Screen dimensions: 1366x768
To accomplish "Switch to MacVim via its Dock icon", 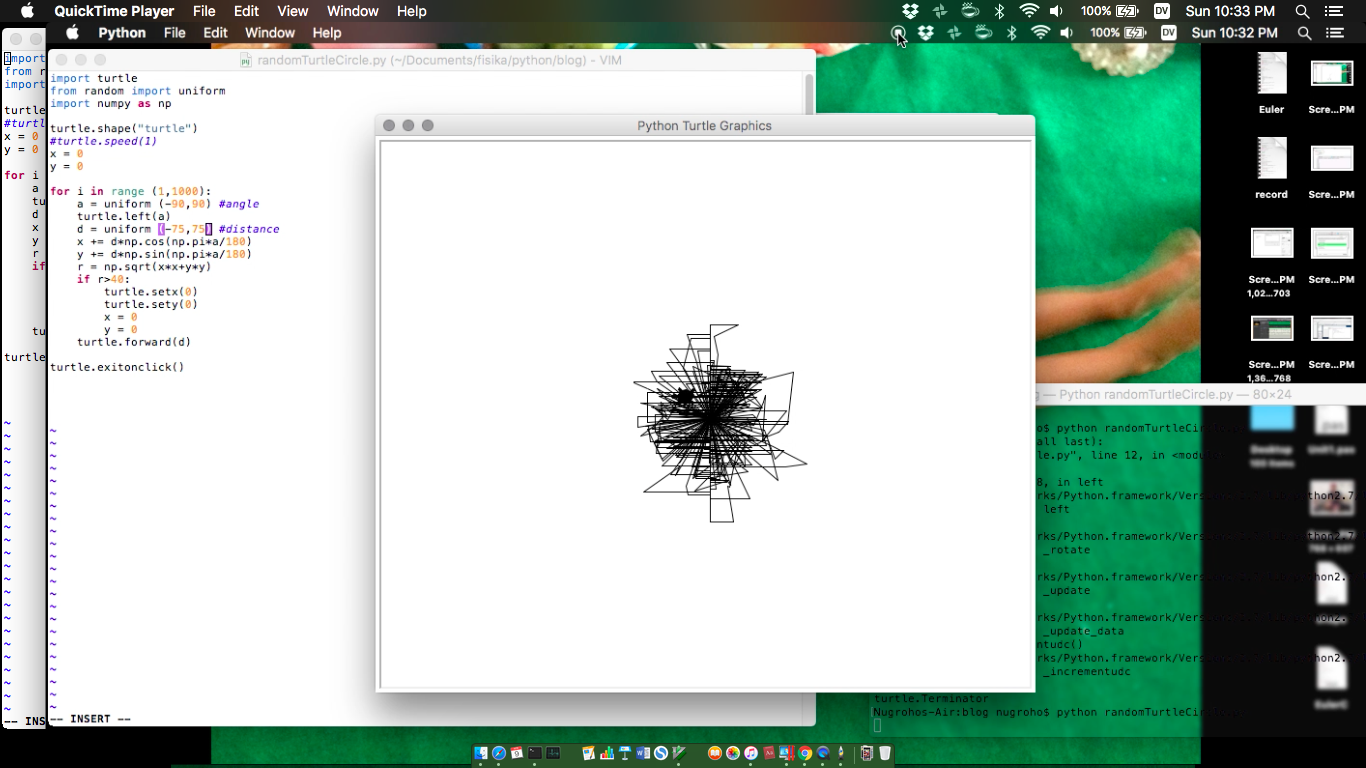I will (679, 753).
